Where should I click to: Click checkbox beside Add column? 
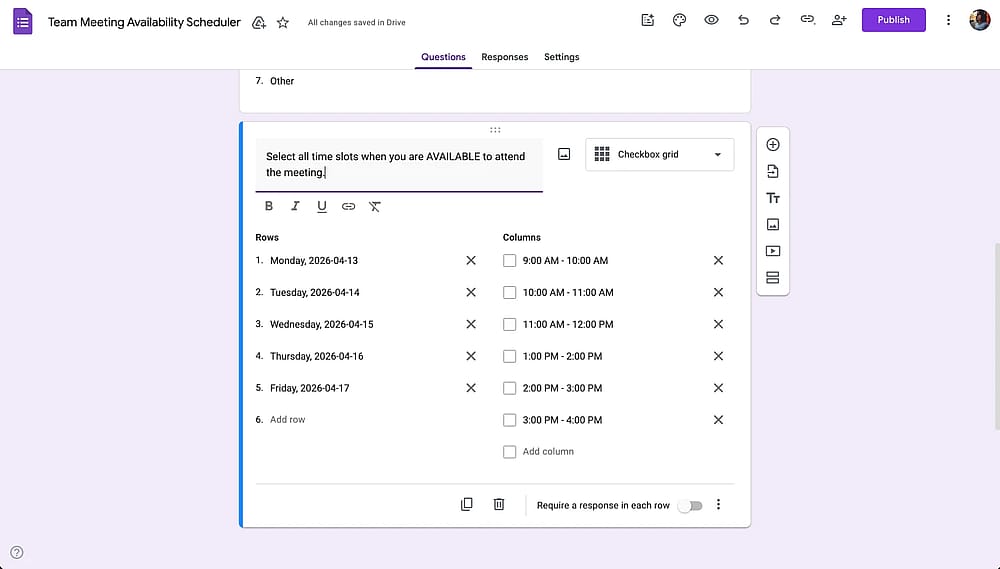510,452
